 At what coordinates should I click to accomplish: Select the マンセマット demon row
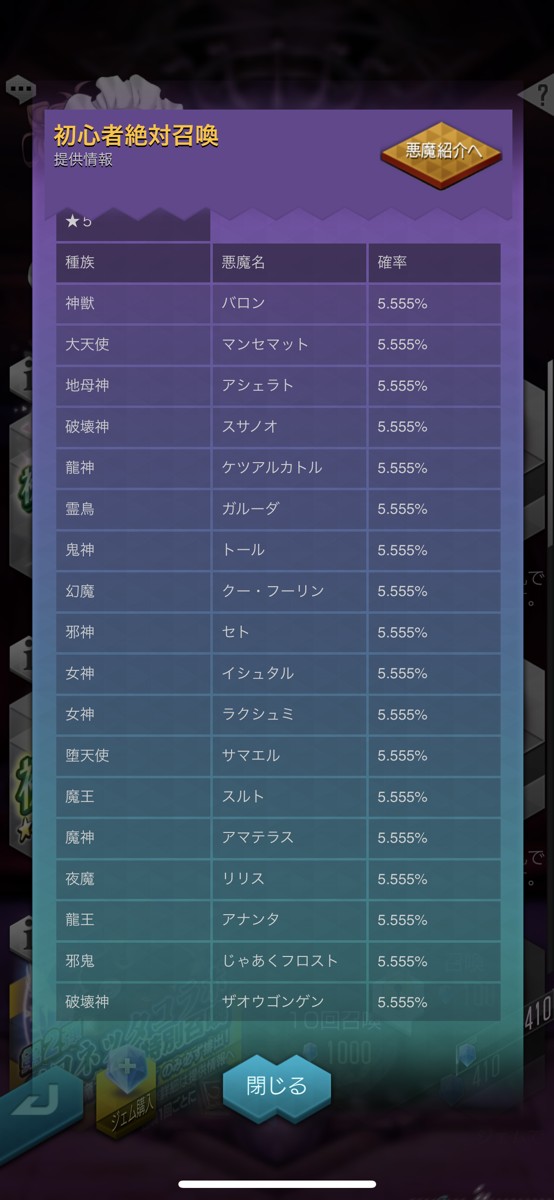[x=278, y=344]
